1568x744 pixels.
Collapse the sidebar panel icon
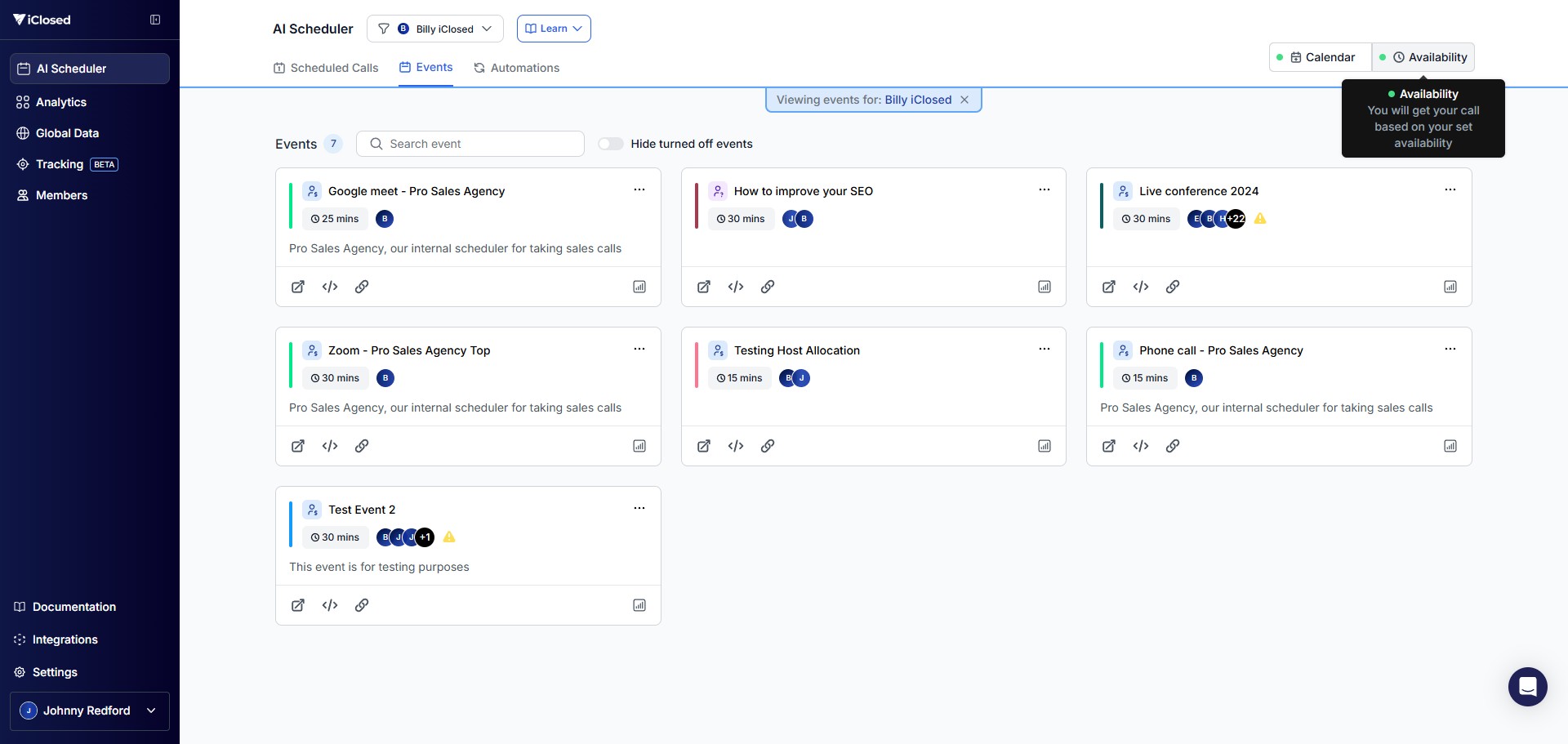(155, 20)
